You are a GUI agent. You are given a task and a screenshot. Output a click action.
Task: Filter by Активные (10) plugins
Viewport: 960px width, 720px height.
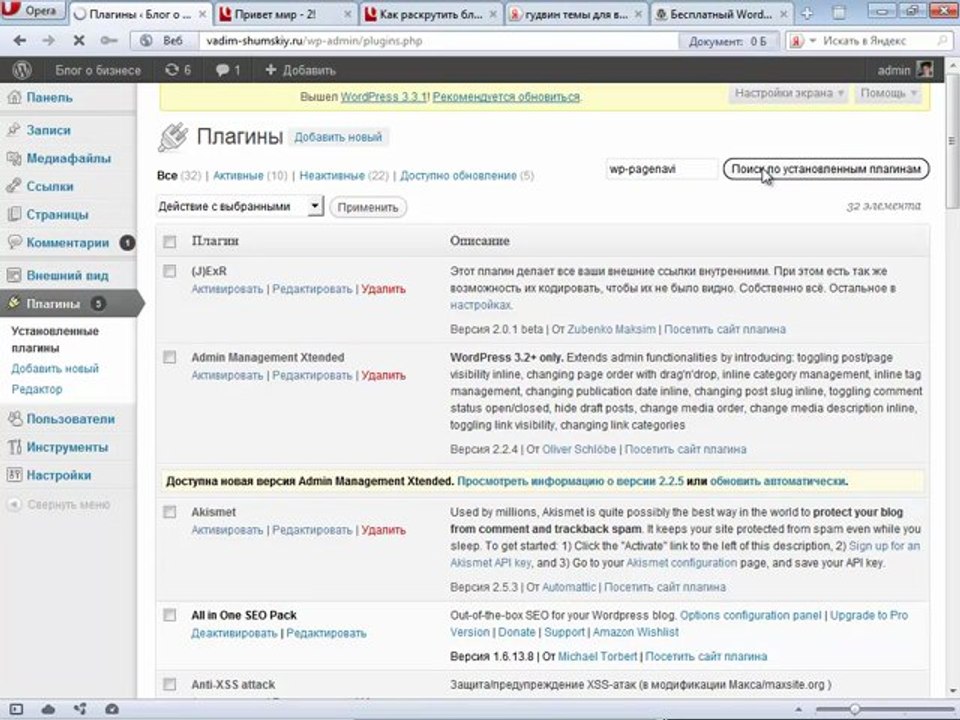point(249,176)
